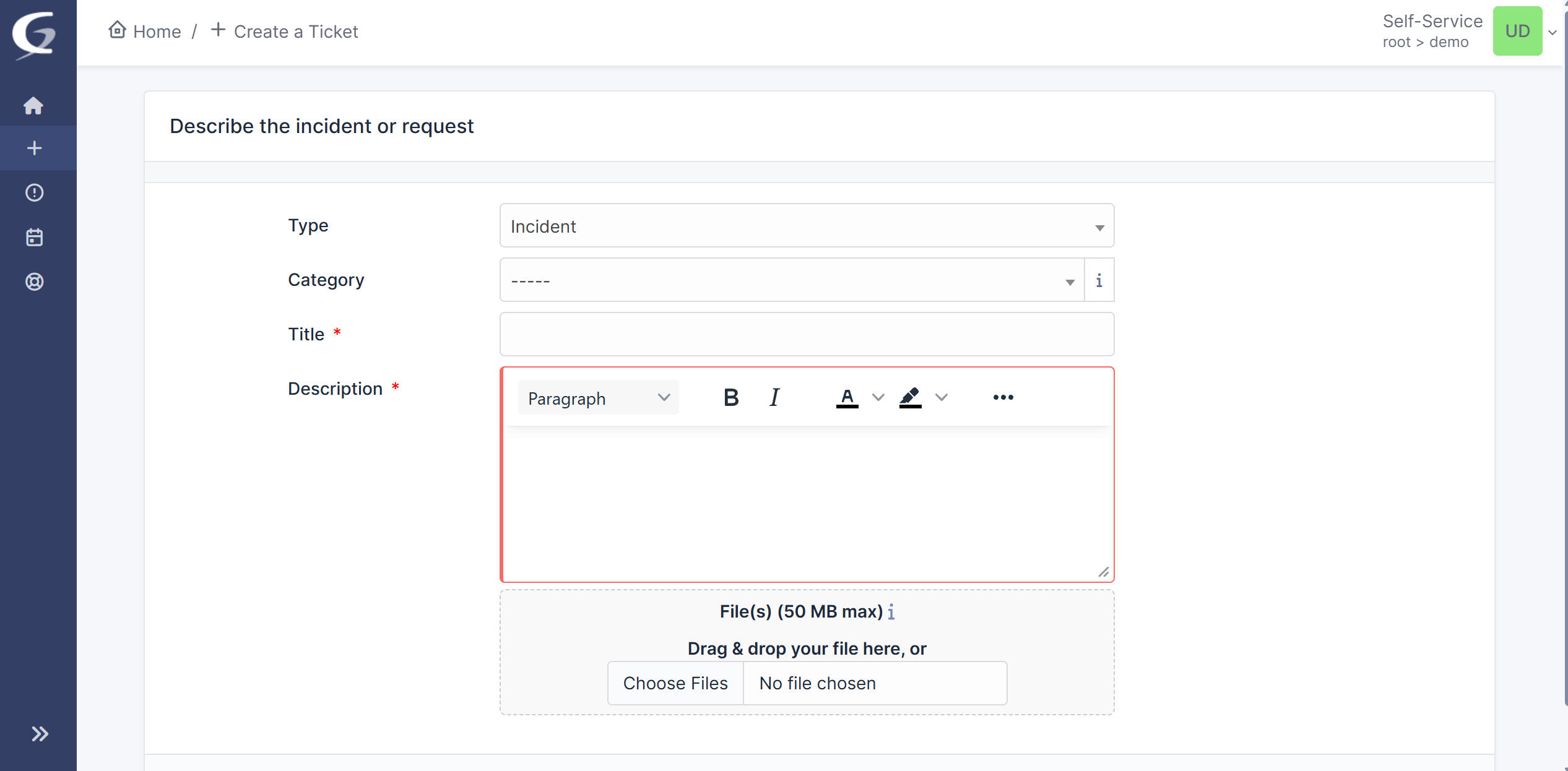Apply background highlight color marker button
Image resolution: width=1568 pixels, height=771 pixels.
click(910, 398)
